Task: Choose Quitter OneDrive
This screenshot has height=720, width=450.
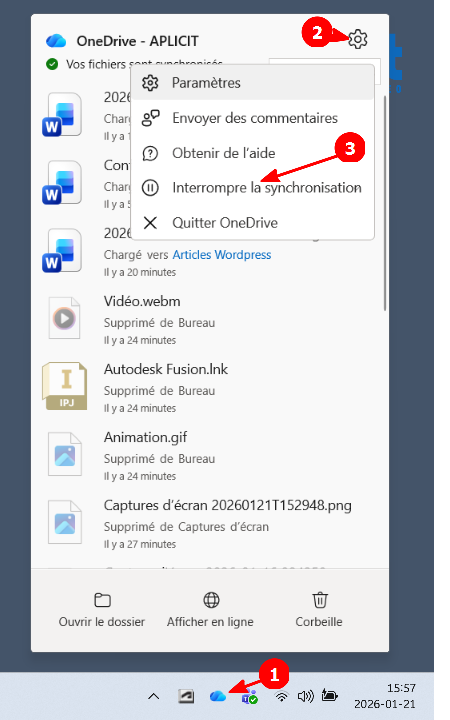Action: click(252, 223)
